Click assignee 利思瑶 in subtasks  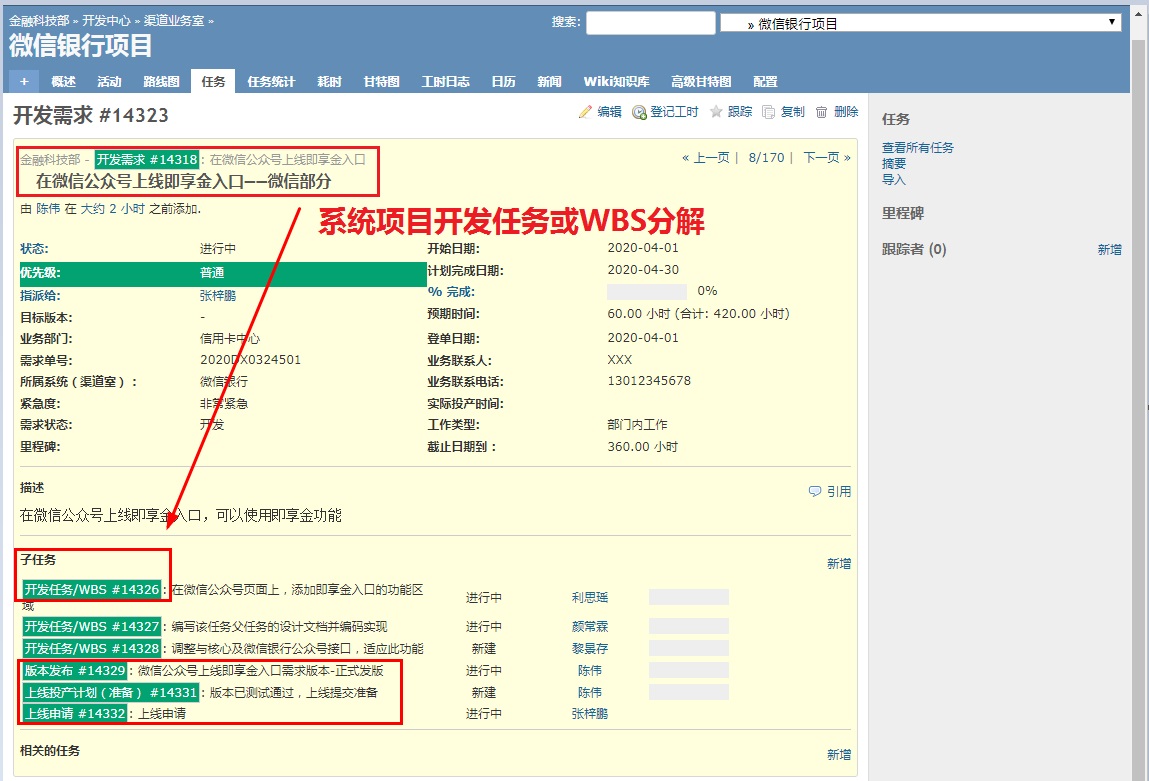point(590,597)
